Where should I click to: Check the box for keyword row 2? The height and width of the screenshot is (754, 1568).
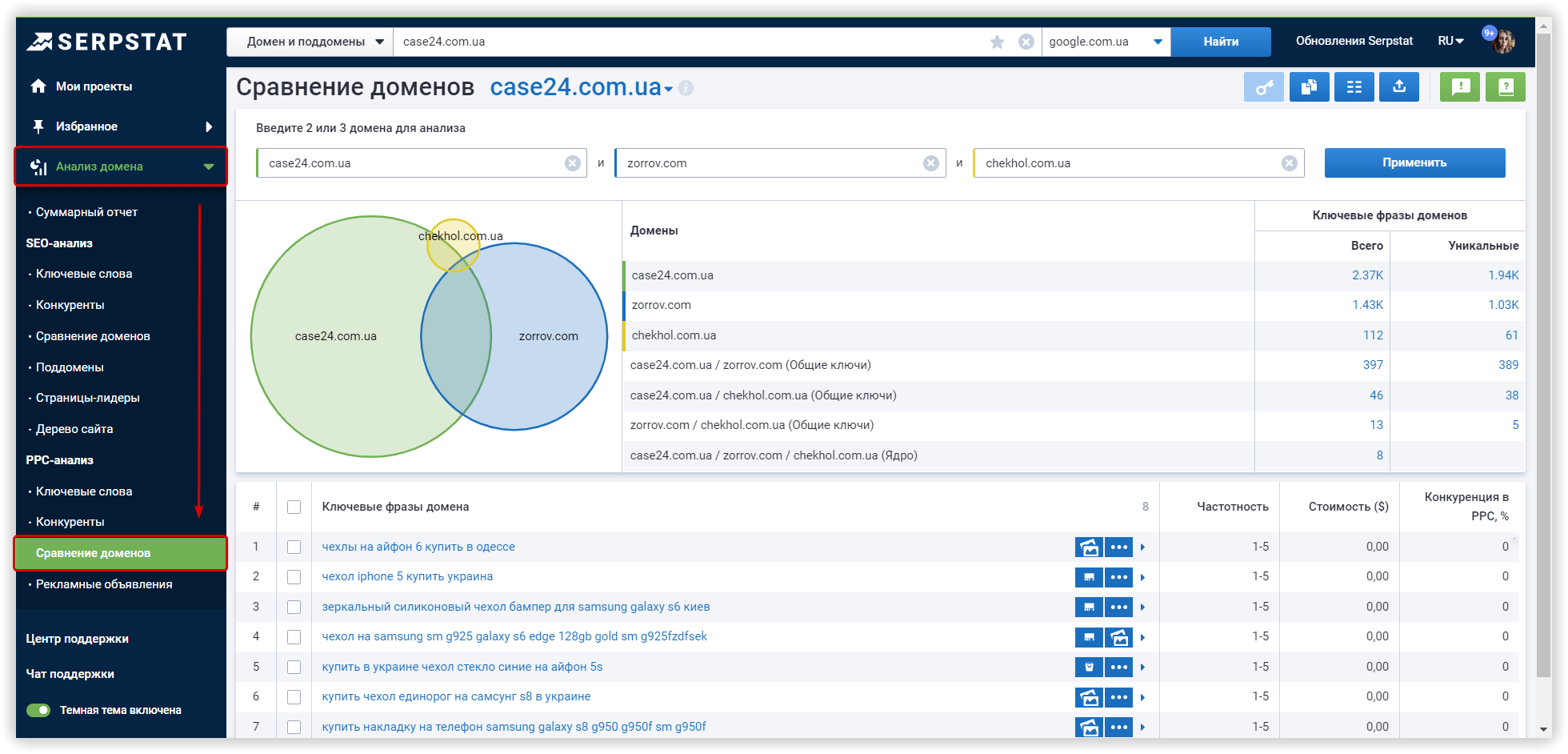[294, 577]
